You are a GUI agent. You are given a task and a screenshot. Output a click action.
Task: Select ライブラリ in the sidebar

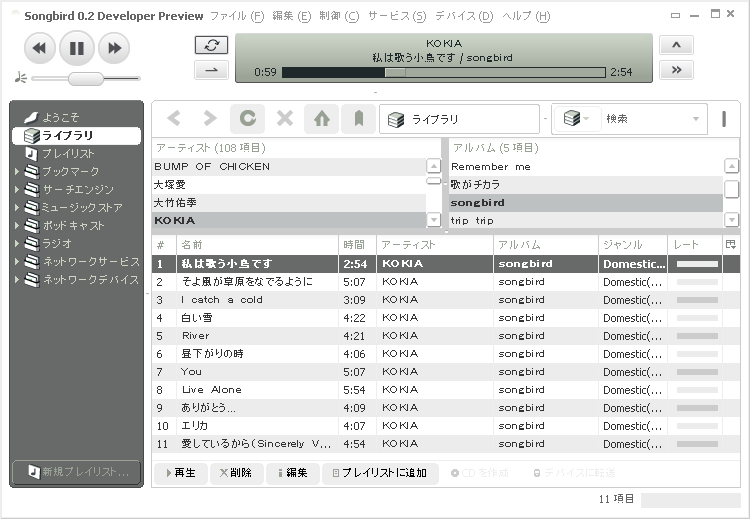click(x=77, y=136)
